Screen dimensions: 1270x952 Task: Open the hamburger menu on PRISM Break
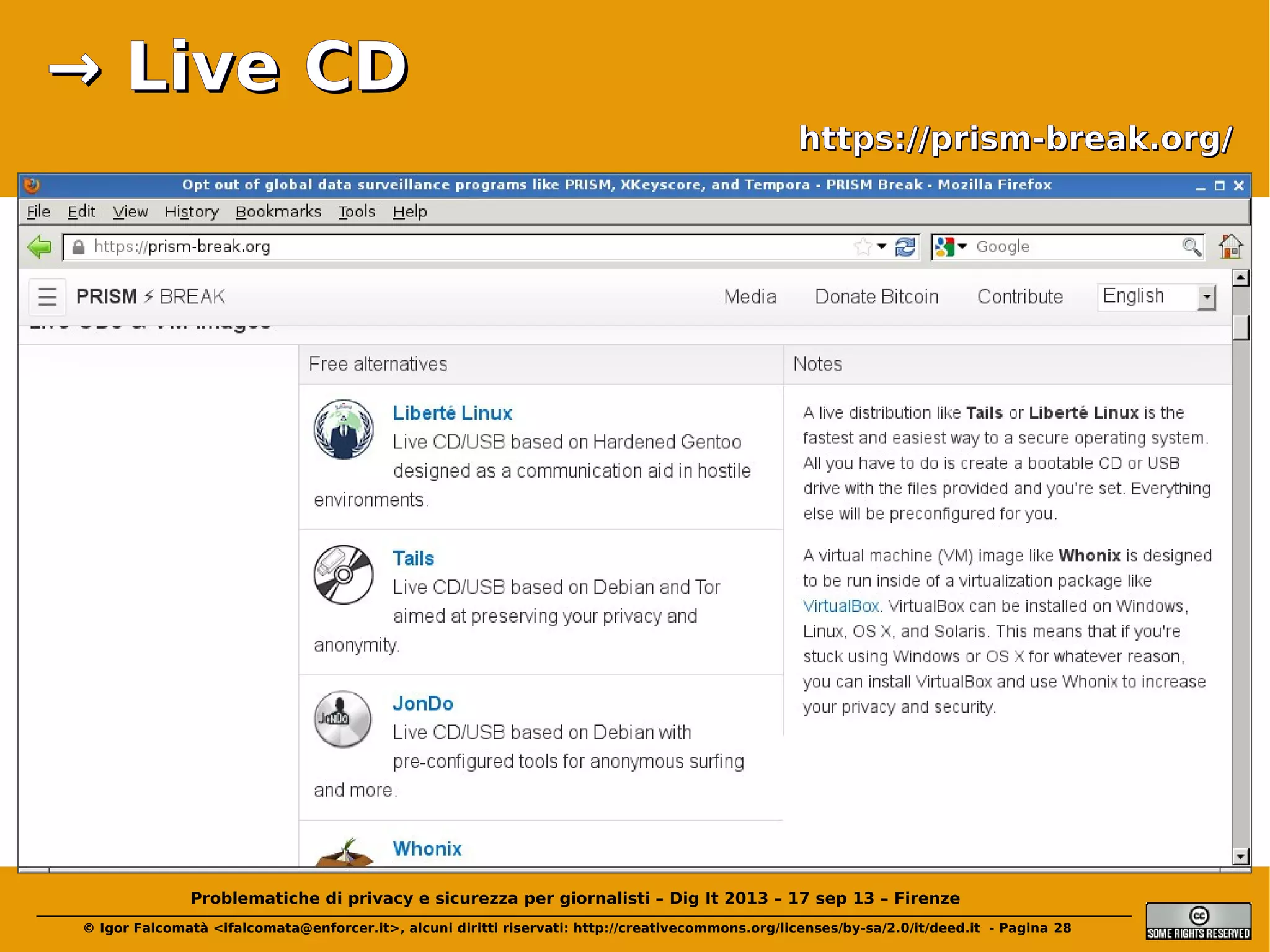tap(47, 296)
